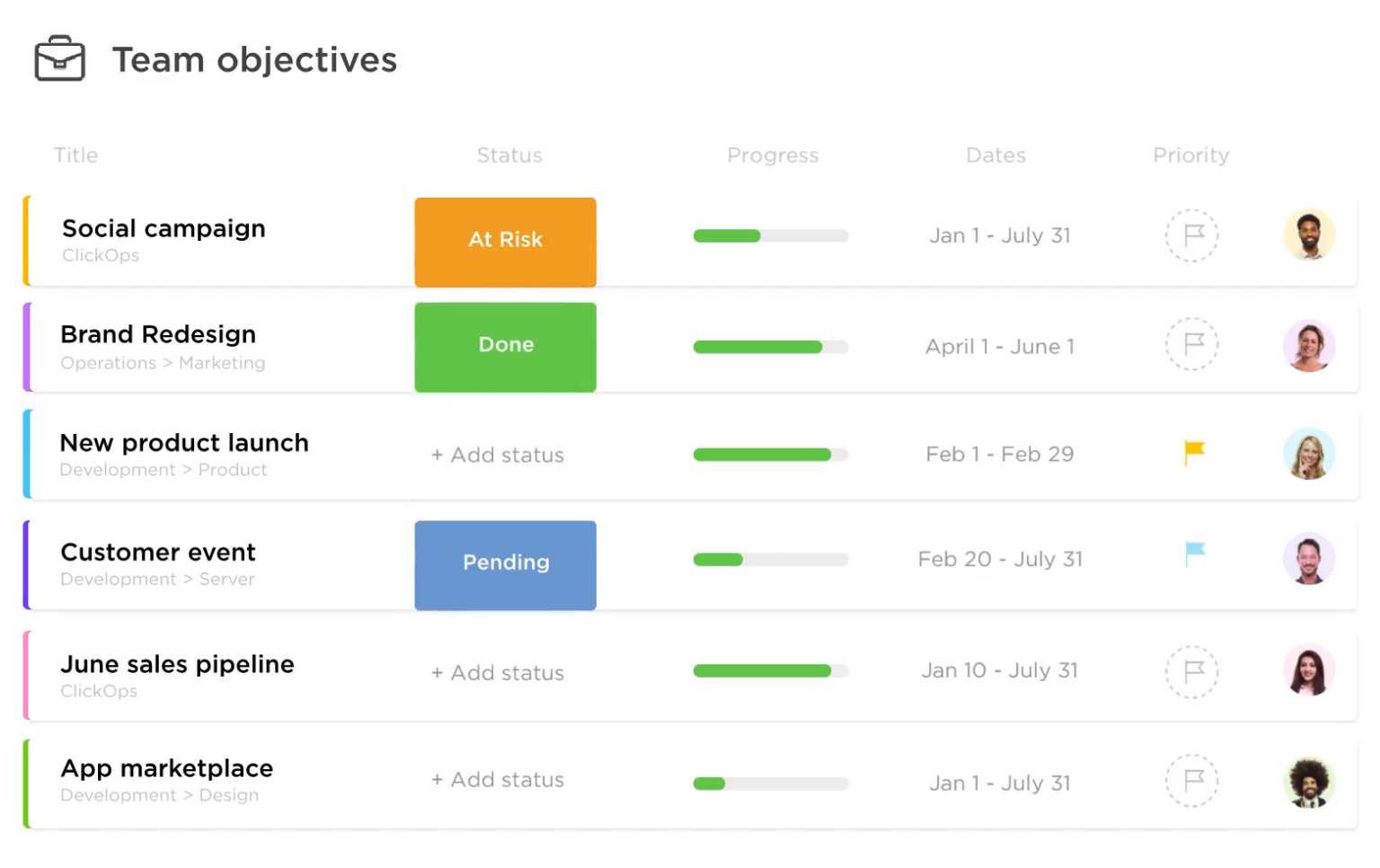This screenshot has height=868, width=1380.
Task: Set priority flag for App marketplace
Action: pyautogui.click(x=1191, y=780)
